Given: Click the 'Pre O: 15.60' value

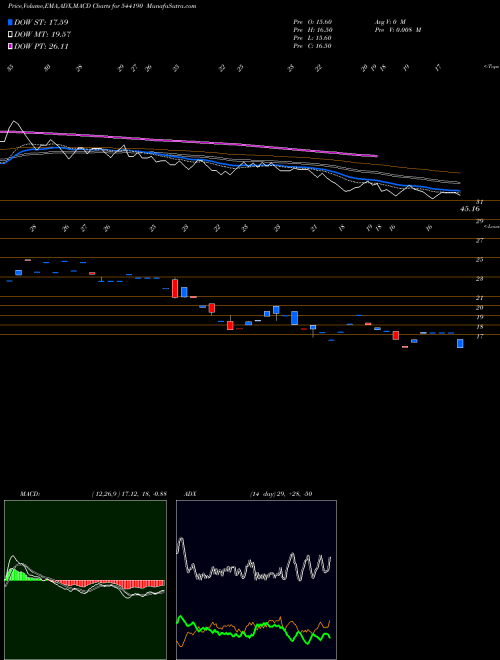Looking at the screenshot, I should tap(312, 22).
